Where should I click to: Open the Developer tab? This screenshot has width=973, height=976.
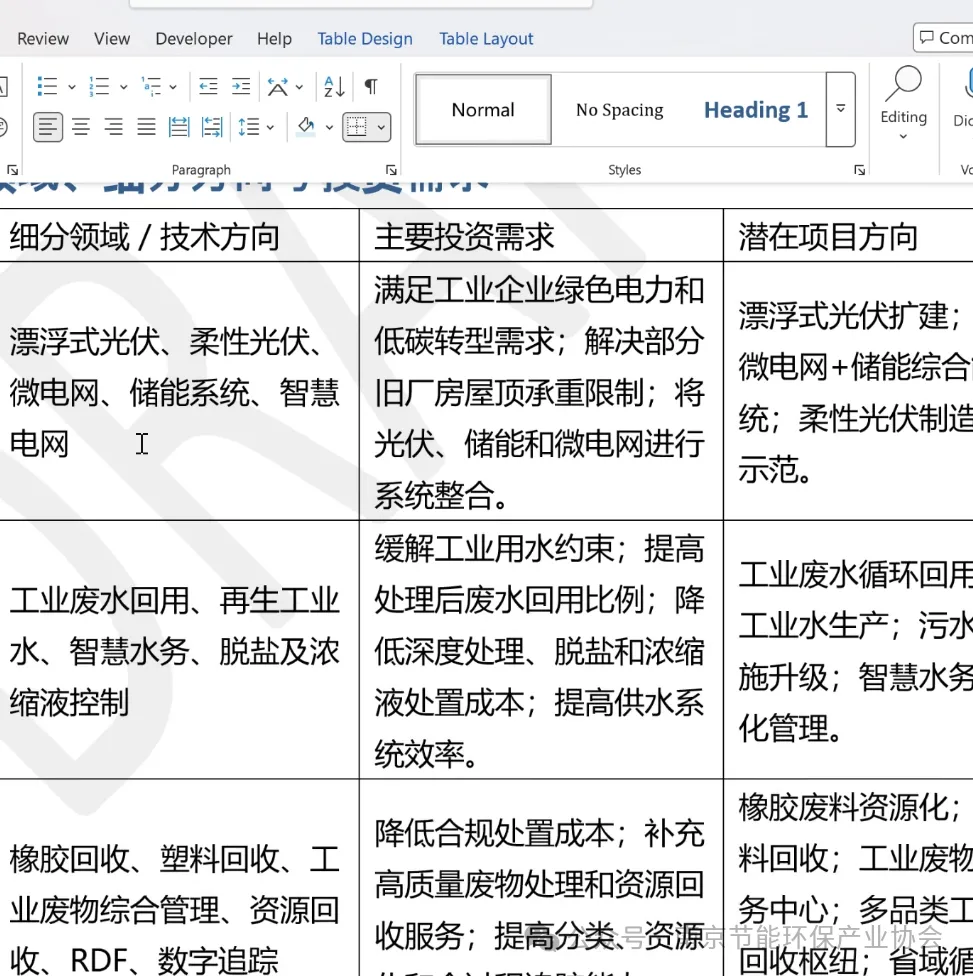(x=194, y=39)
